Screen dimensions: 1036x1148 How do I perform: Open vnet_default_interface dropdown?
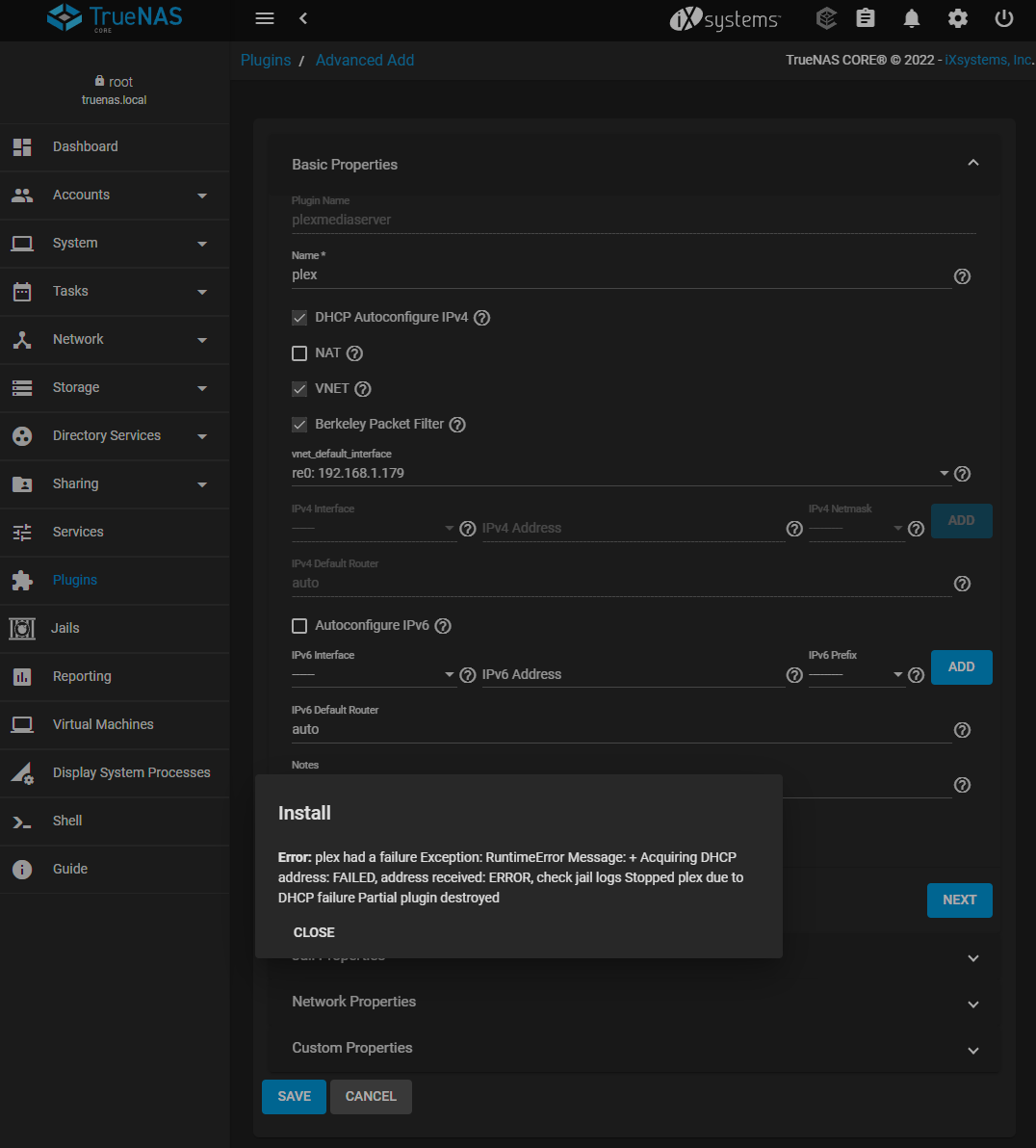click(621, 473)
